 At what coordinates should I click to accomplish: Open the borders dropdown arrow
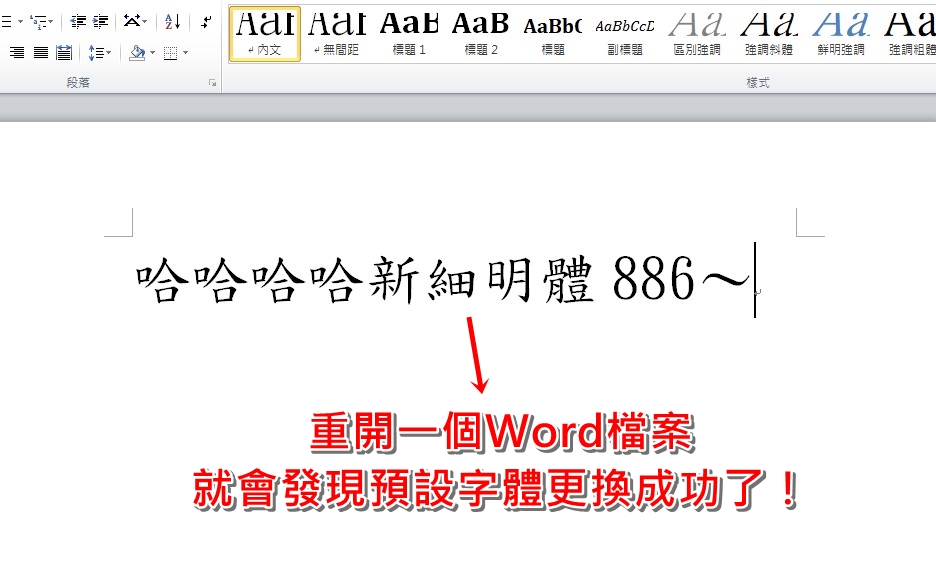point(186,53)
